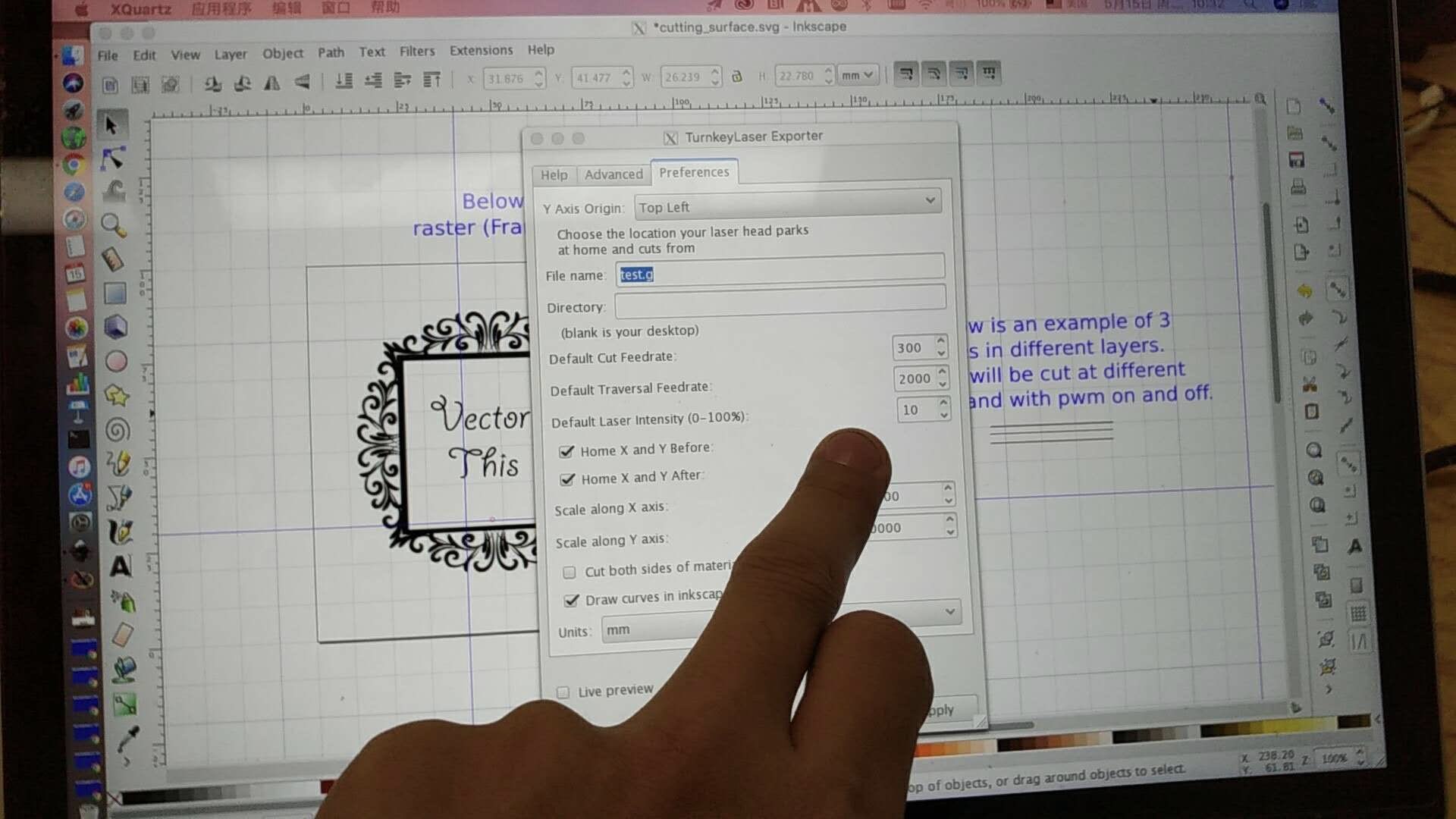The height and width of the screenshot is (819, 1456).
Task: Step up the zoom percentage spinner
Action: (x=1360, y=752)
